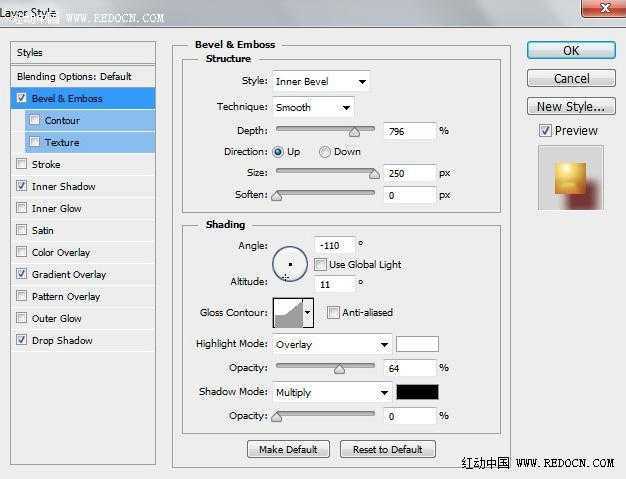Click the Soften value field
This screenshot has height=479, width=626.
410,195
